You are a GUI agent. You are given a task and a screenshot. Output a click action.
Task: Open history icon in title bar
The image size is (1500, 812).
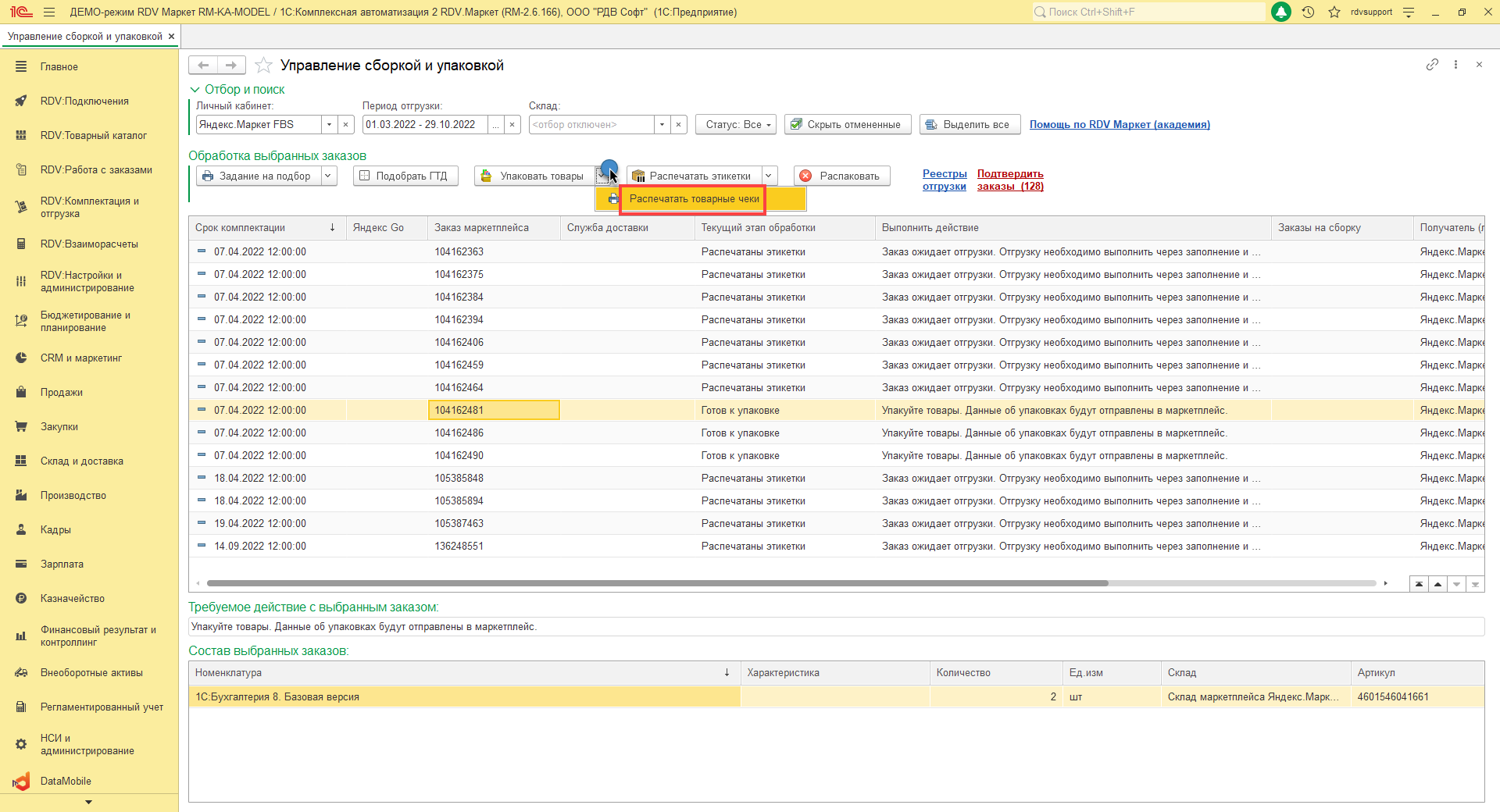[x=1308, y=12]
